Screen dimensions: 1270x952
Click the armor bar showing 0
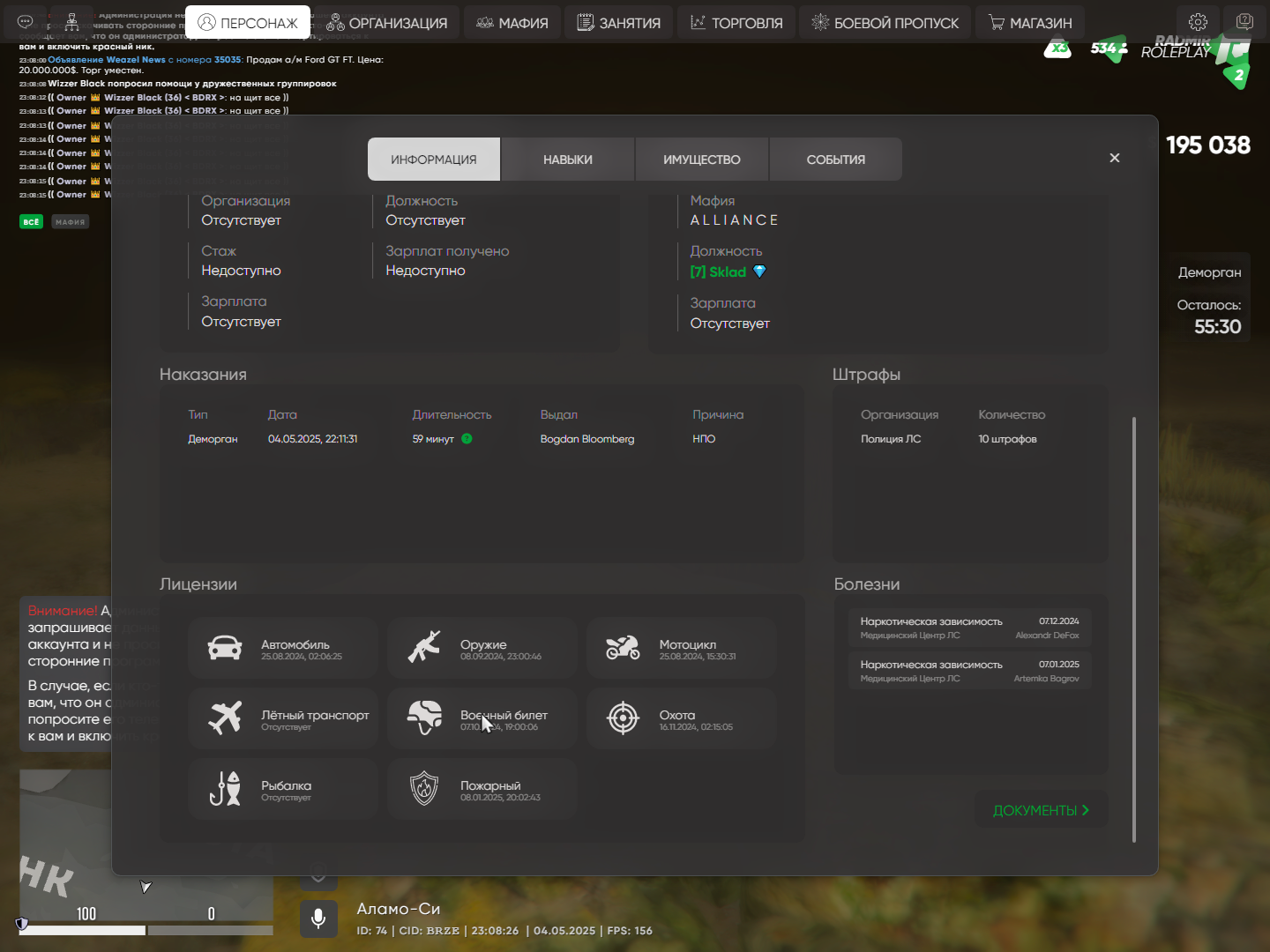click(211, 930)
